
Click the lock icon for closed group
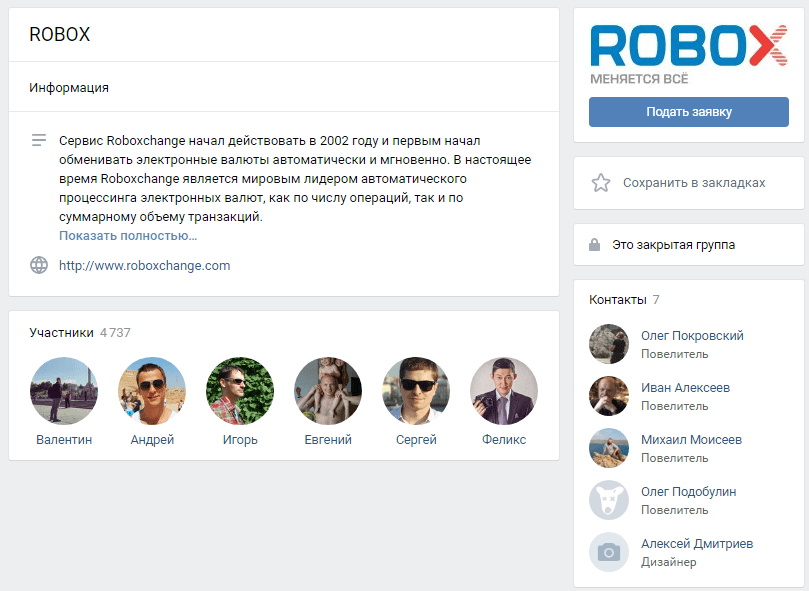tap(594, 245)
